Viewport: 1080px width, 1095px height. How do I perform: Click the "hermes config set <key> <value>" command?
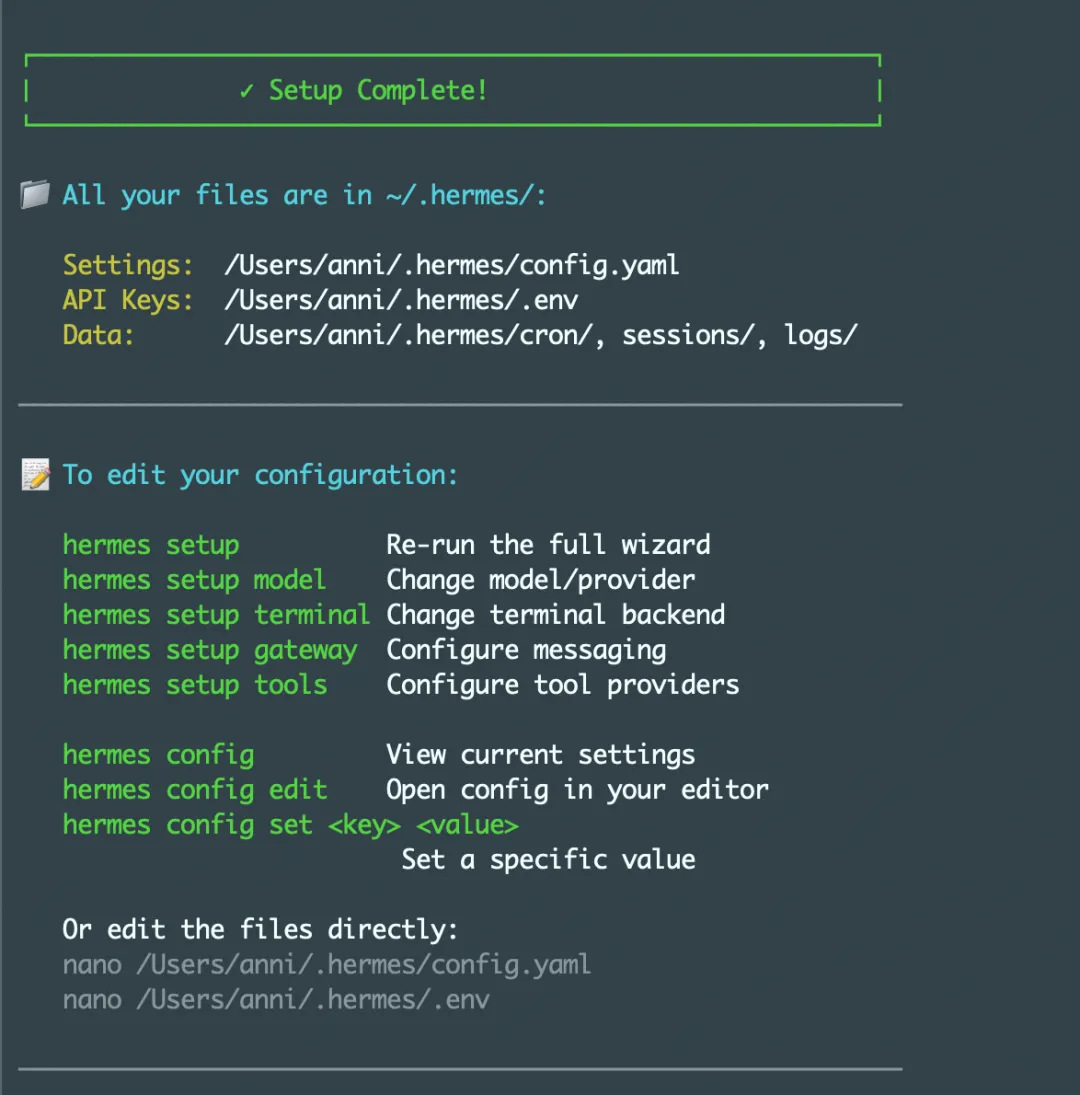[x=290, y=825]
